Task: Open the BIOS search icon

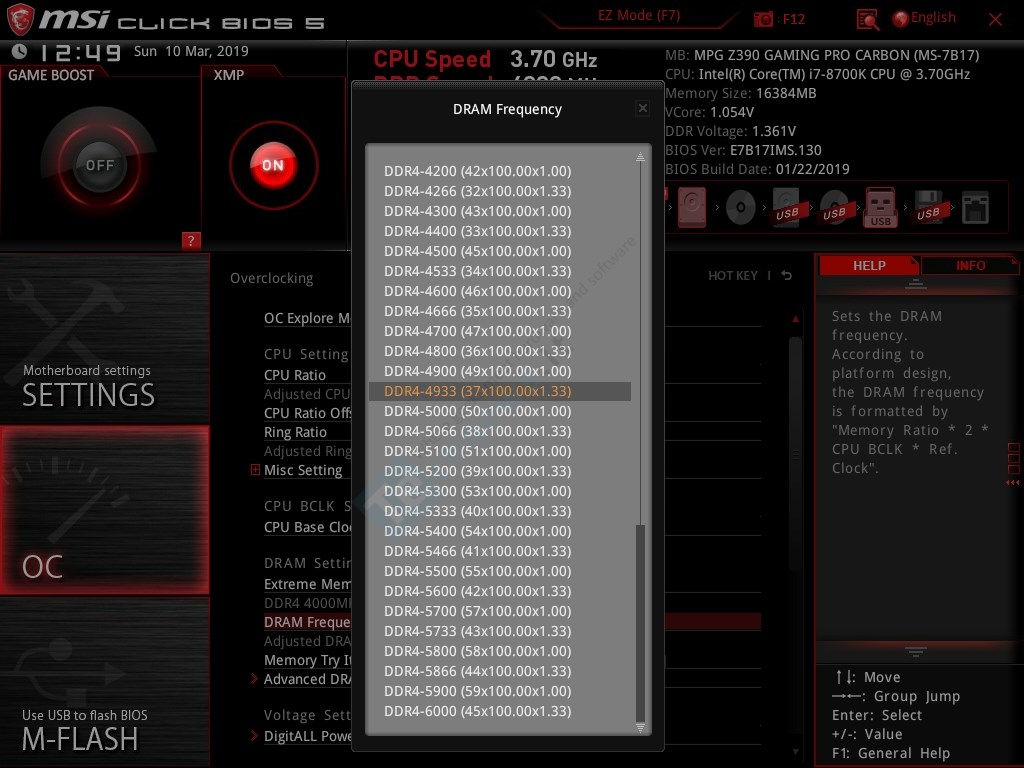Action: (867, 19)
